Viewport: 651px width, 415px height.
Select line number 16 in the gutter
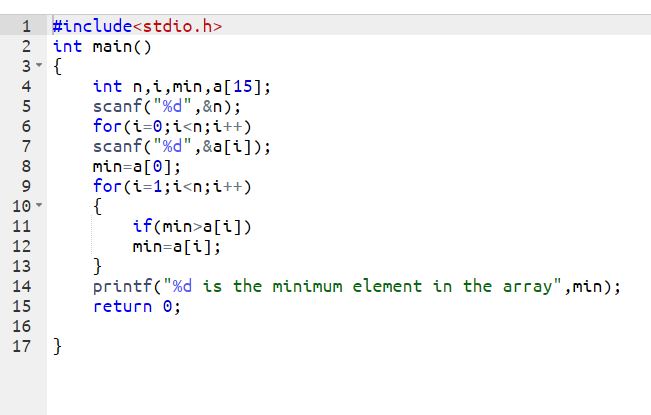coord(22,326)
